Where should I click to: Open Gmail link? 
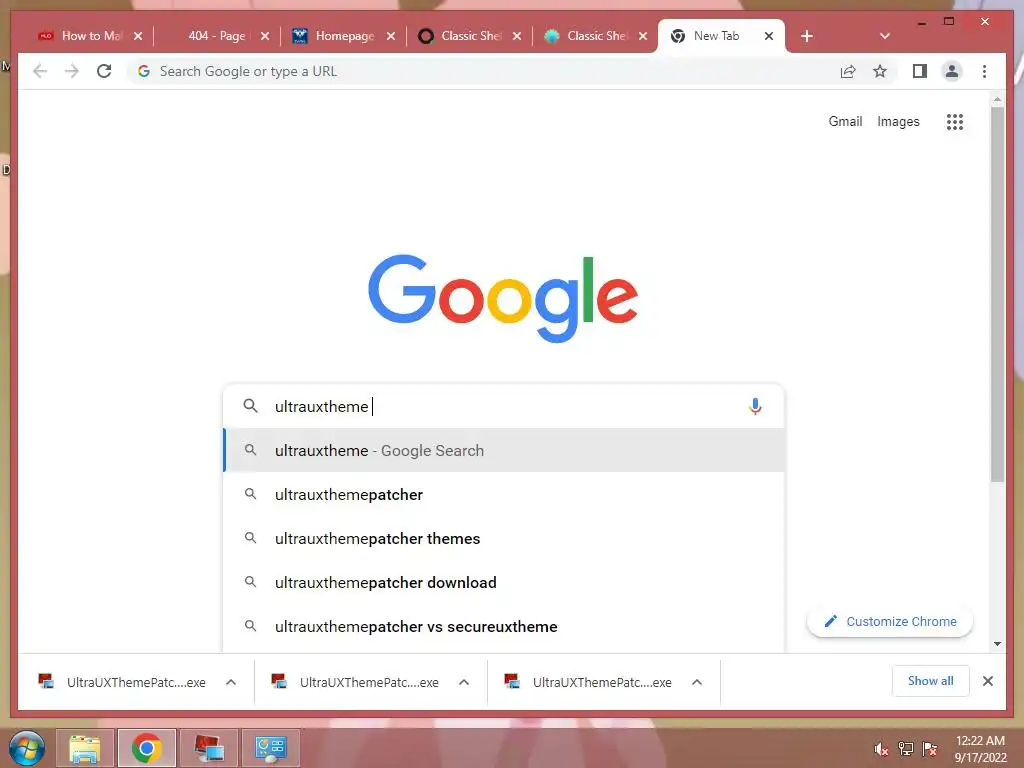pyautogui.click(x=845, y=121)
